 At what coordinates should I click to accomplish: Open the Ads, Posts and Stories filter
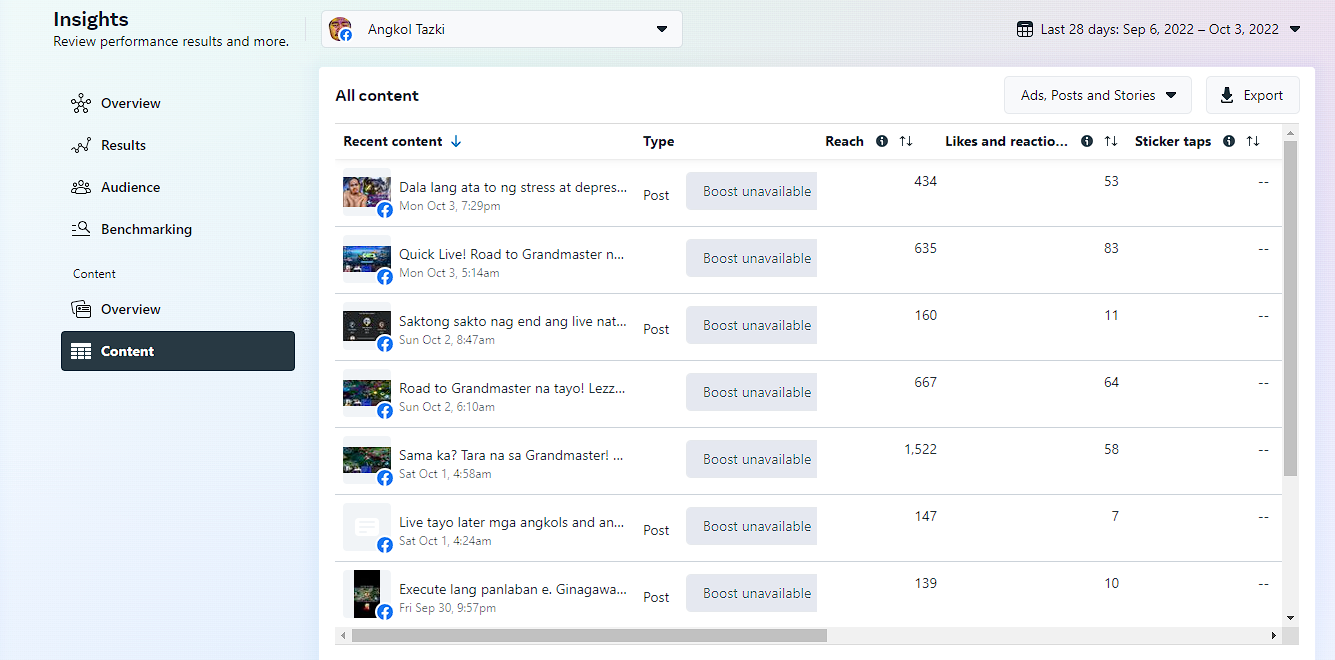click(x=1097, y=95)
